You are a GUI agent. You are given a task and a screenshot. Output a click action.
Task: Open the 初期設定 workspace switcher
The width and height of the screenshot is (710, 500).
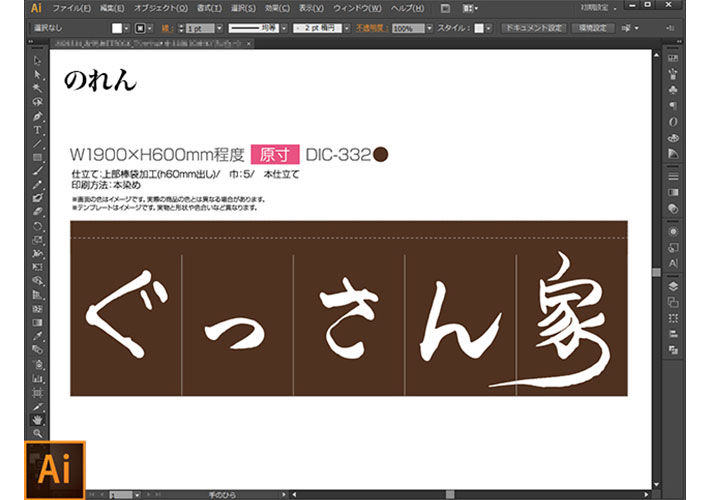[x=598, y=8]
